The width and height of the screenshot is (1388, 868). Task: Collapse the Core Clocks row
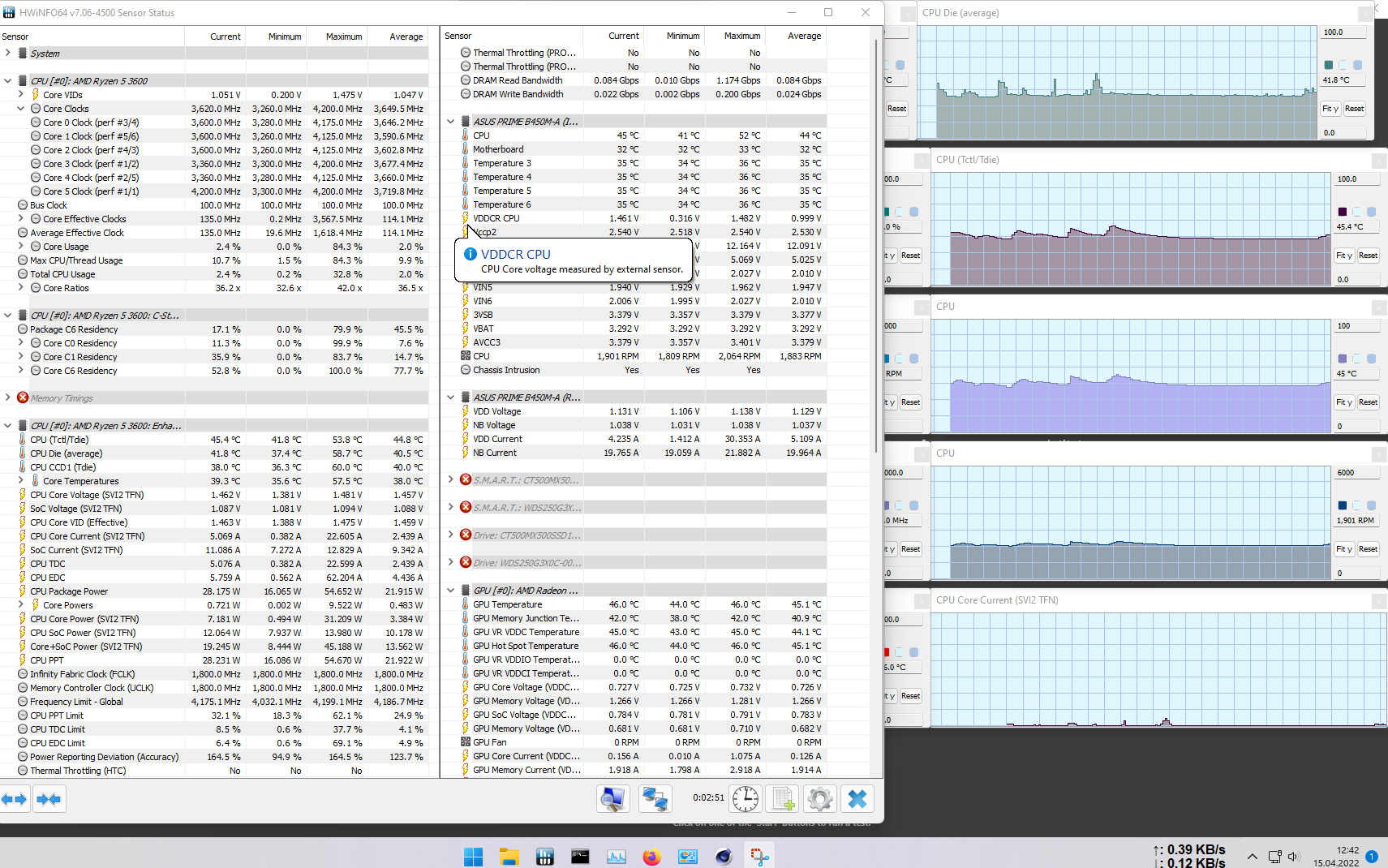[20, 109]
